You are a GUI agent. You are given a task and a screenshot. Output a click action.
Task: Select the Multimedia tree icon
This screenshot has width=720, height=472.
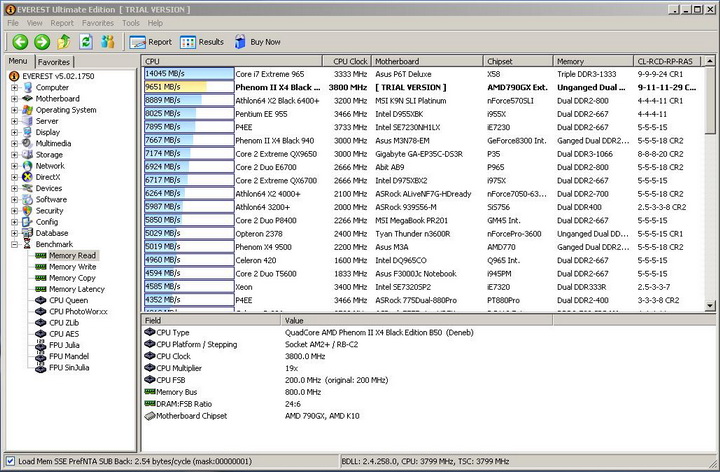(28, 143)
